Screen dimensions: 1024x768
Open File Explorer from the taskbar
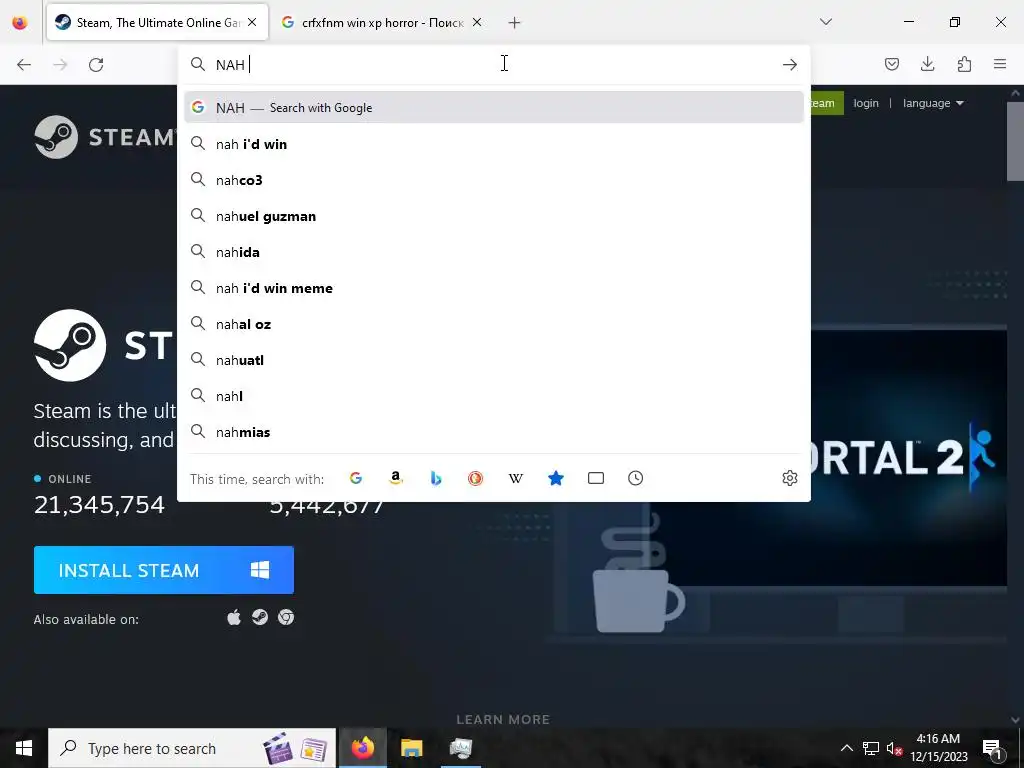[x=411, y=748]
